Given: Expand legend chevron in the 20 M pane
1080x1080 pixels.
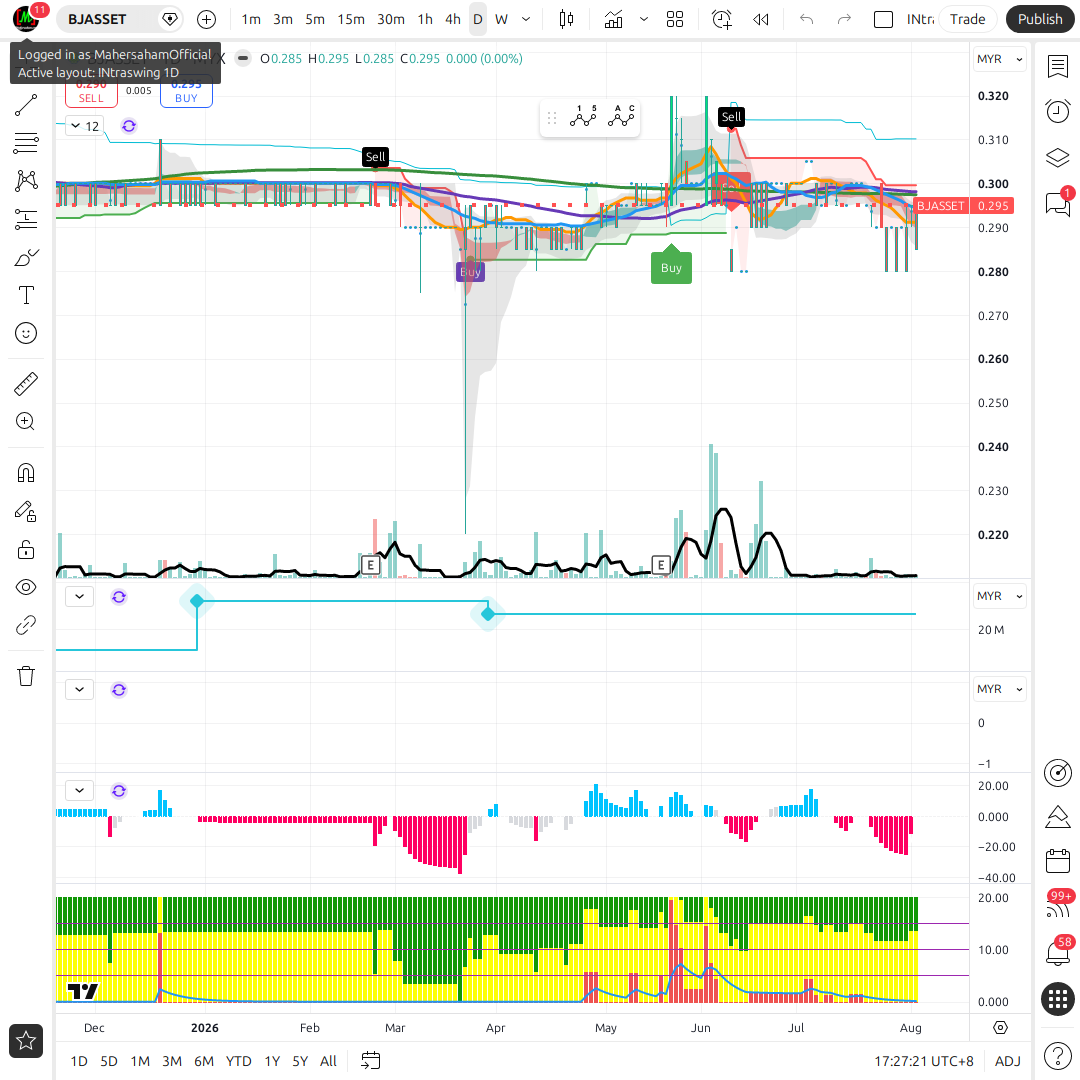Looking at the screenshot, I should click(x=80, y=596).
